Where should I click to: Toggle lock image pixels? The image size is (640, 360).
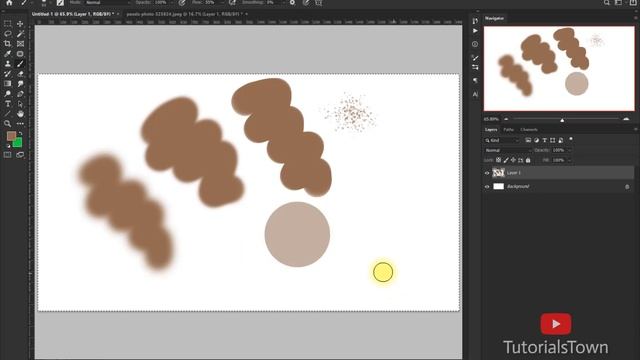pos(506,160)
